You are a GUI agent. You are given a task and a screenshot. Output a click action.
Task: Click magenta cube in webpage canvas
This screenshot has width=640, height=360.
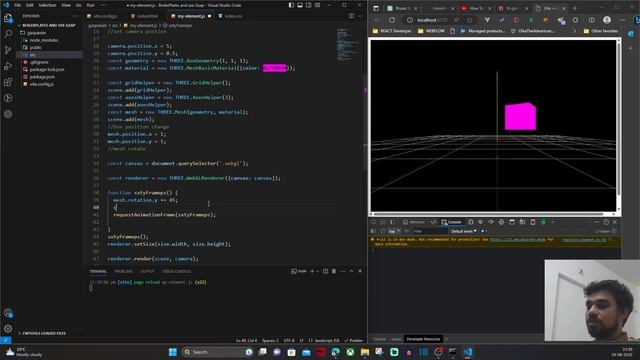[x=520, y=117]
